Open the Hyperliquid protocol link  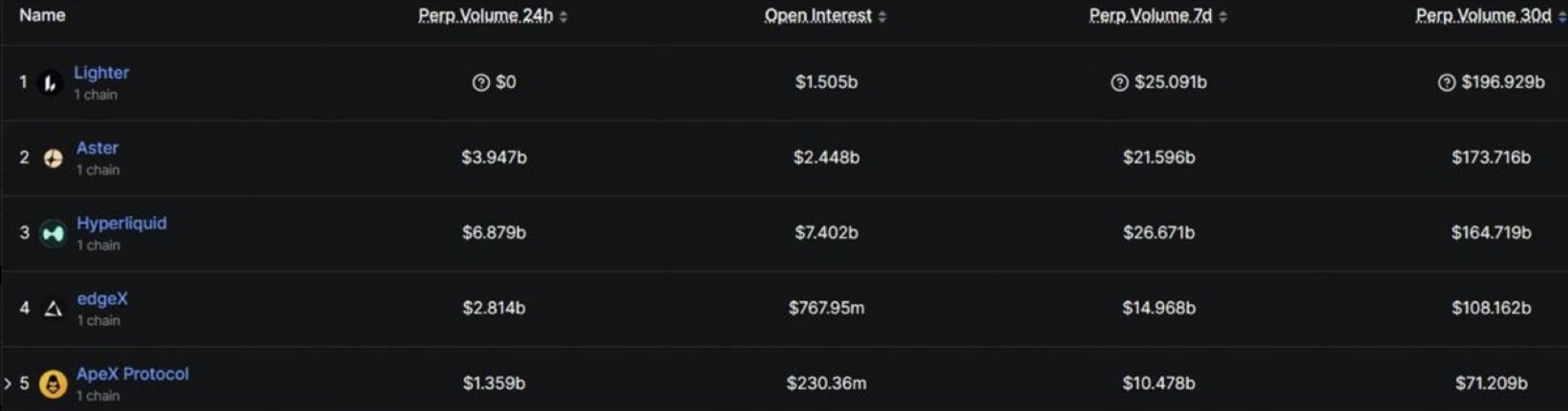click(121, 224)
